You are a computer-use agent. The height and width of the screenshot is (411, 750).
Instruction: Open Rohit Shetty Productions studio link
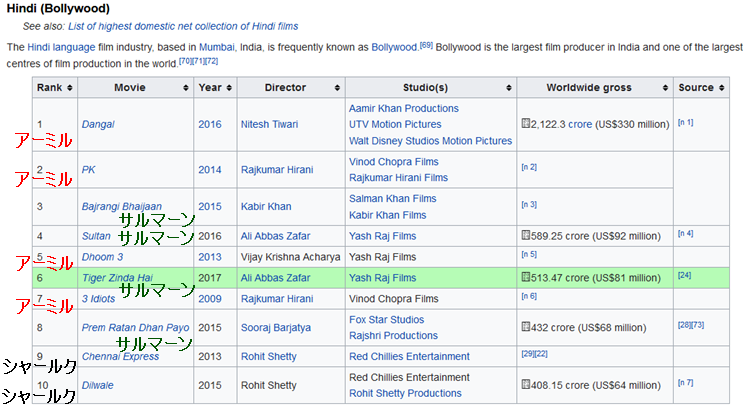pos(405,393)
